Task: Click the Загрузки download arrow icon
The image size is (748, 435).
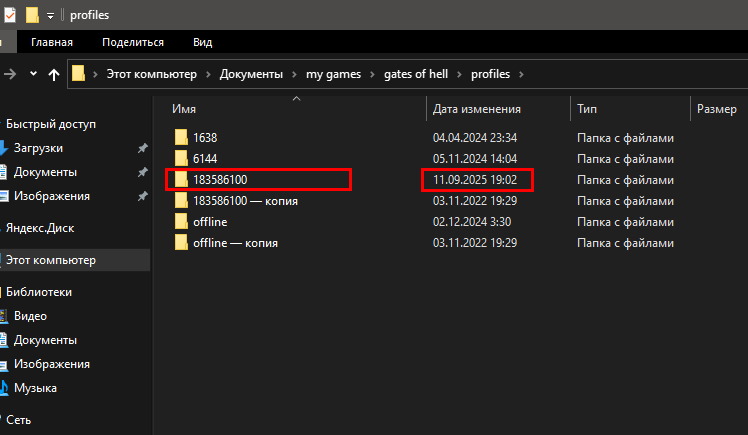Action: (x=3, y=148)
